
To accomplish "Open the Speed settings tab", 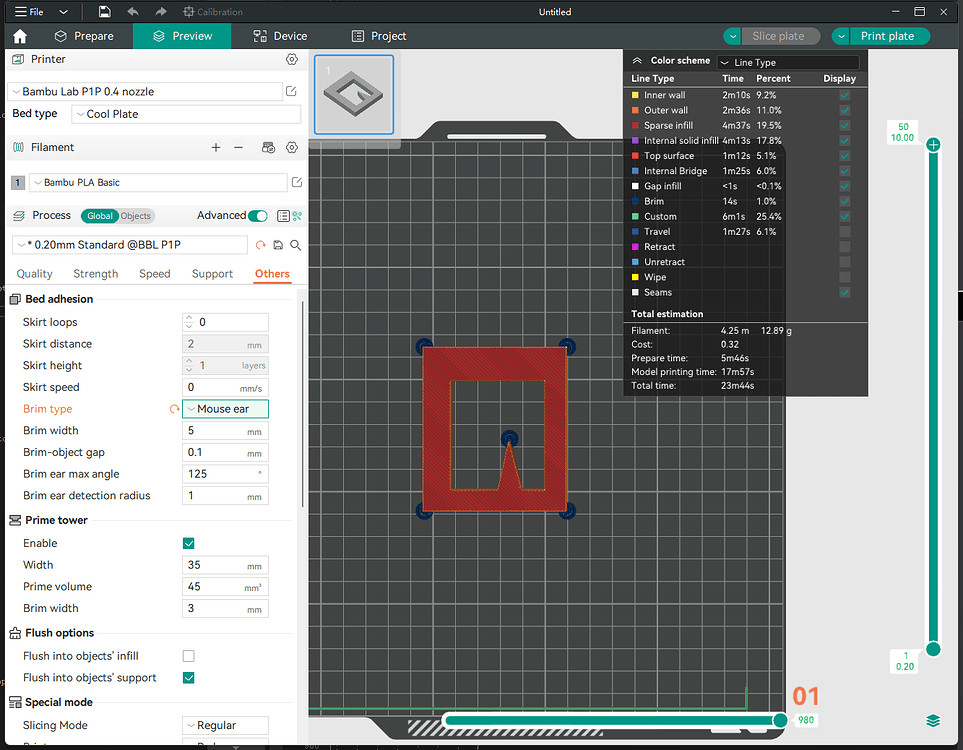I will coord(155,274).
